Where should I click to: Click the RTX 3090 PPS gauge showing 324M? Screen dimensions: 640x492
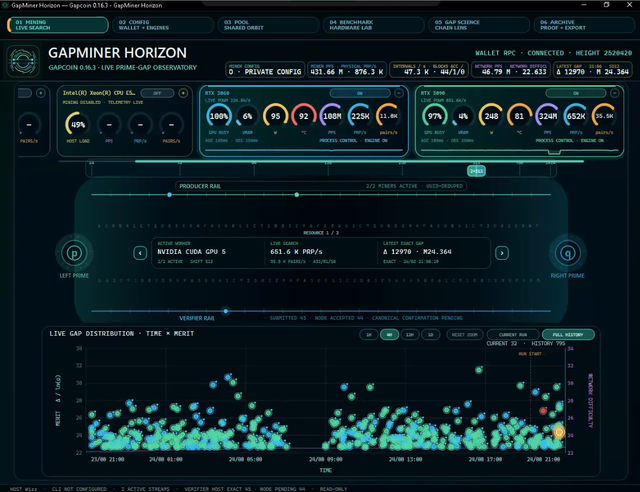click(547, 116)
